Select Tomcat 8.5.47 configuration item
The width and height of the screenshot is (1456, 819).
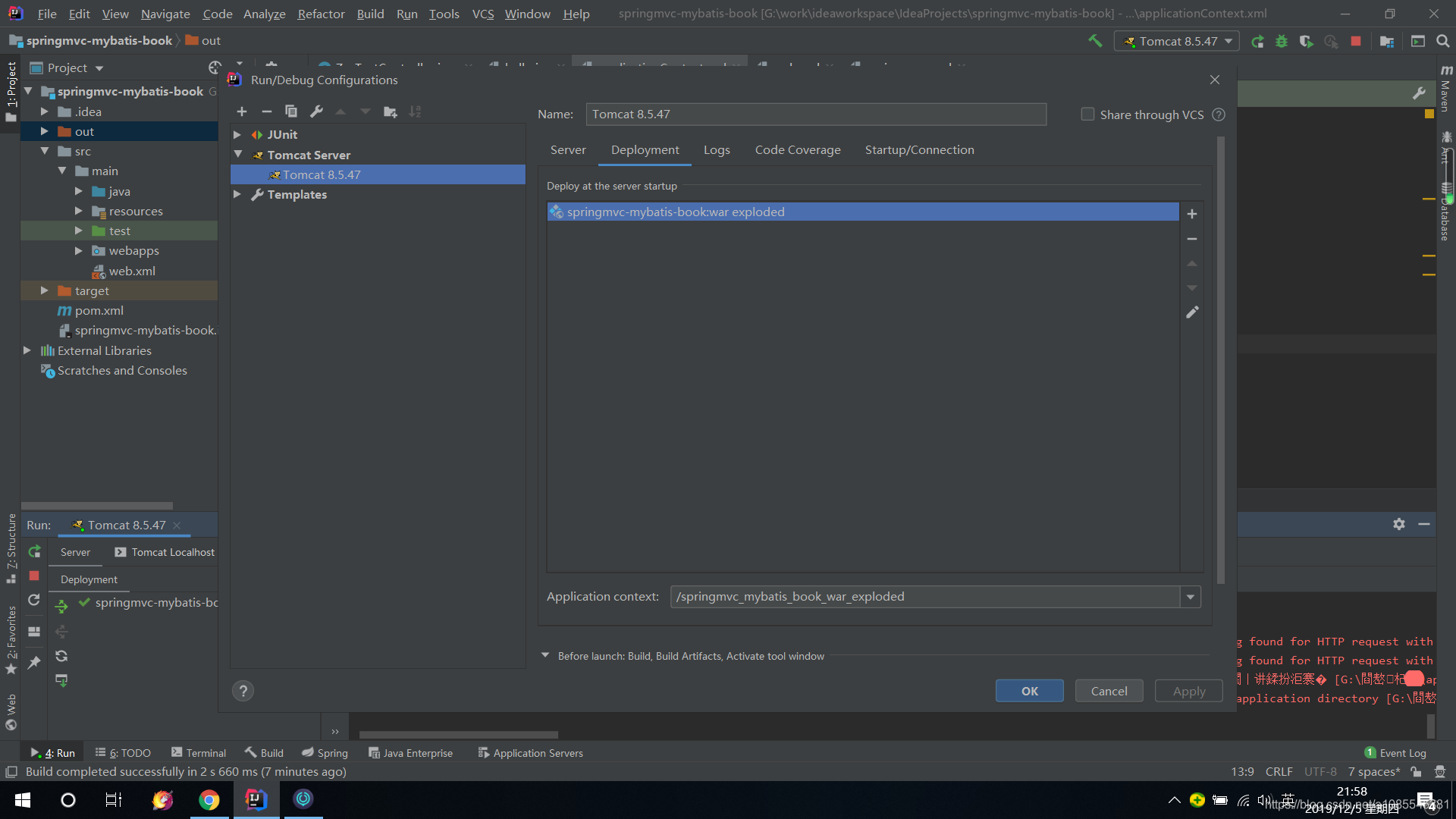pos(378,174)
